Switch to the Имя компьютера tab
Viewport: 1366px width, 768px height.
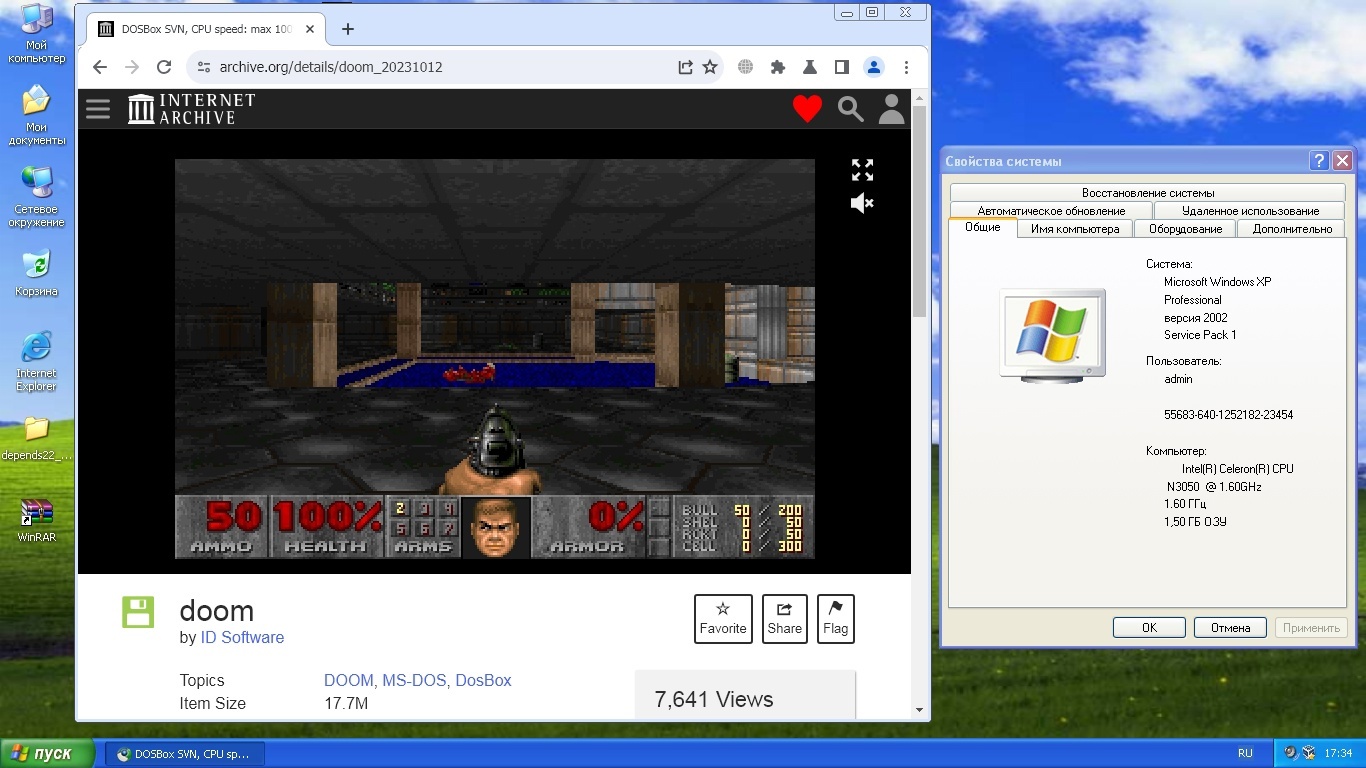point(1075,229)
